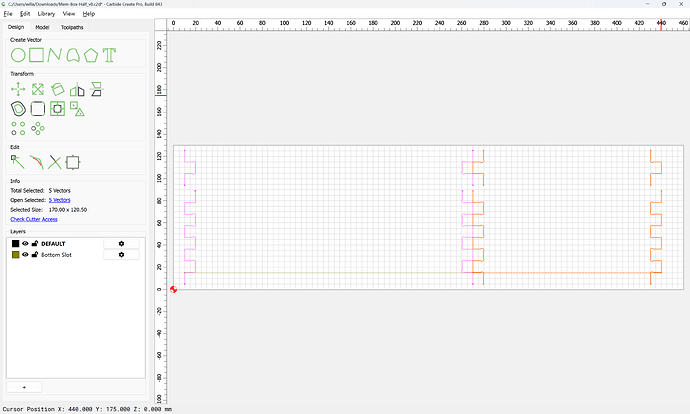Select the Polygon vector tool

pos(91,55)
